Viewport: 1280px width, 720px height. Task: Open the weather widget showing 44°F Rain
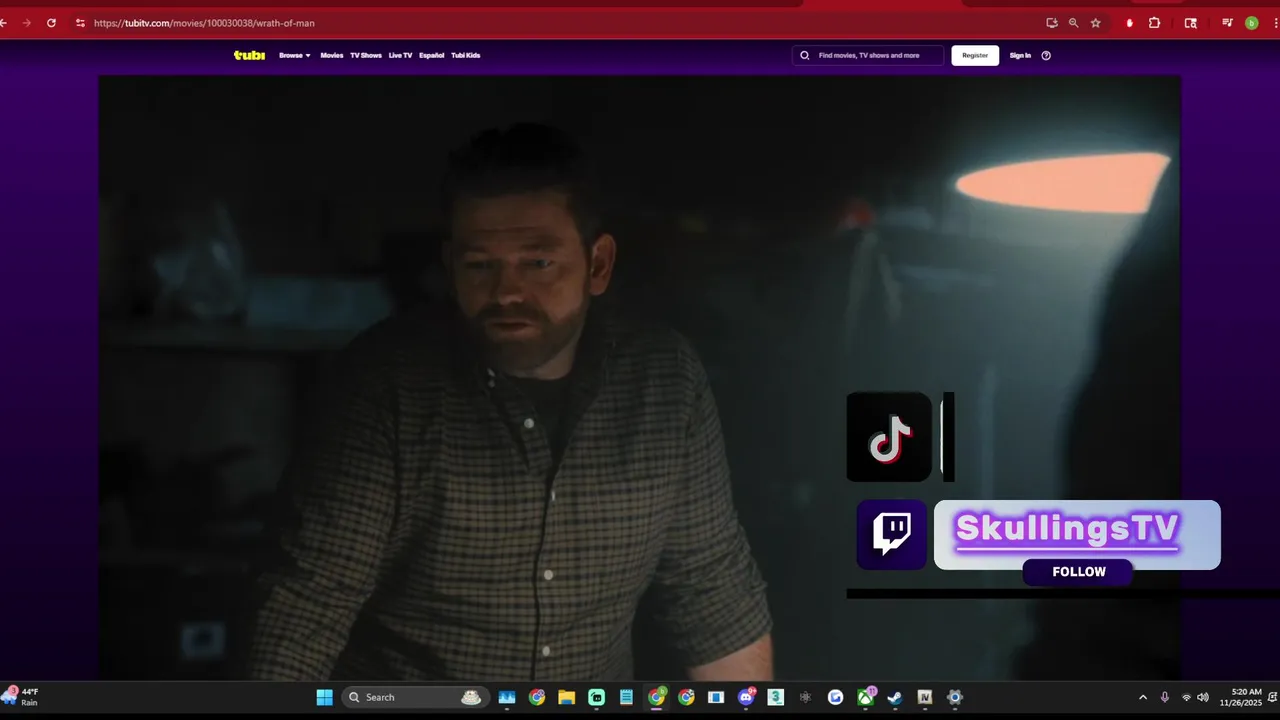tap(21, 697)
